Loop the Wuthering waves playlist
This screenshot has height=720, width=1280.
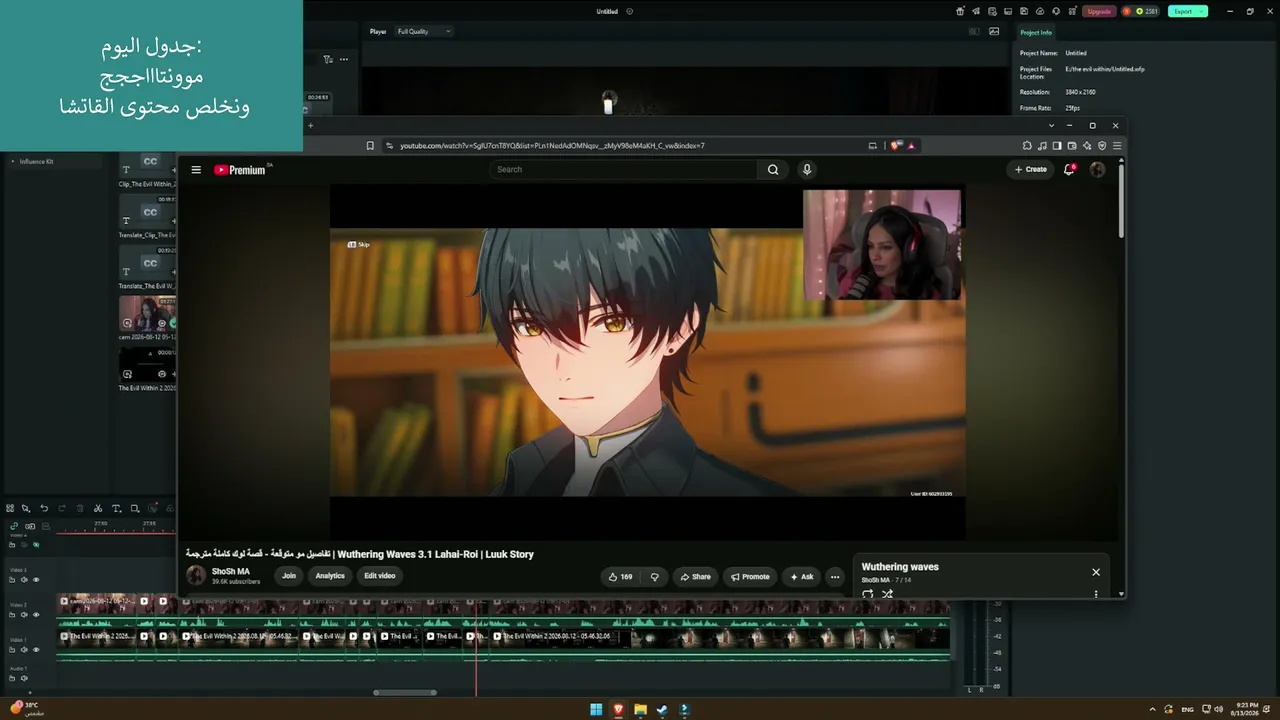point(867,594)
